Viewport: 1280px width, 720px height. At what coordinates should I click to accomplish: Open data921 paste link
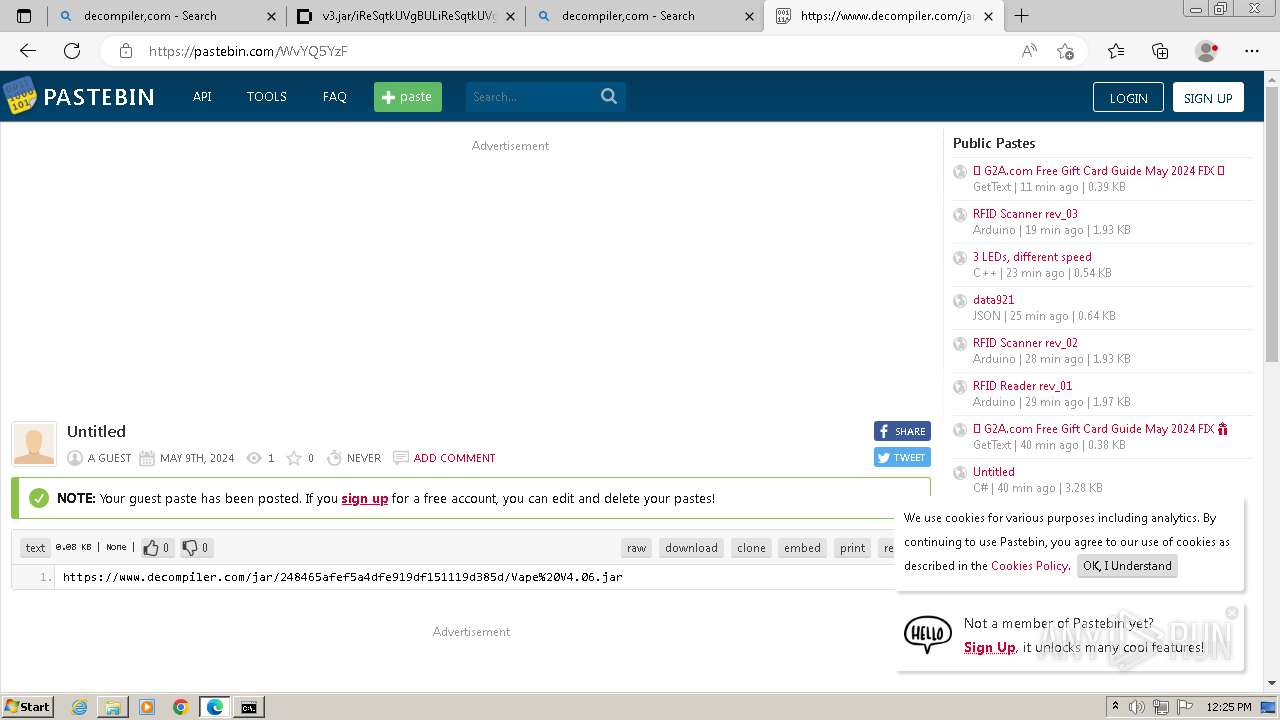(x=993, y=300)
